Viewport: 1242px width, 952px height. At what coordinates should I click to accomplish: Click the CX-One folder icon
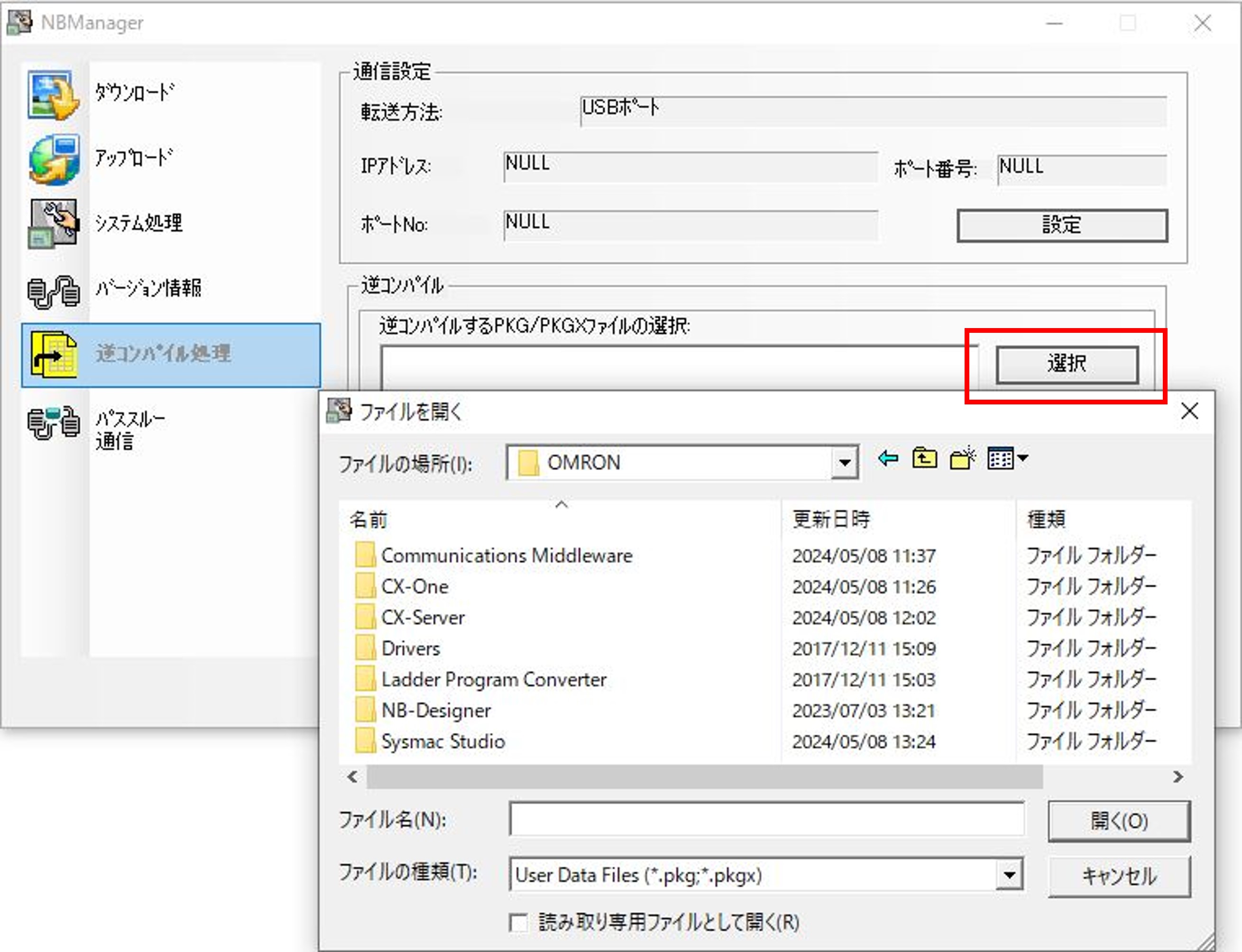365,586
